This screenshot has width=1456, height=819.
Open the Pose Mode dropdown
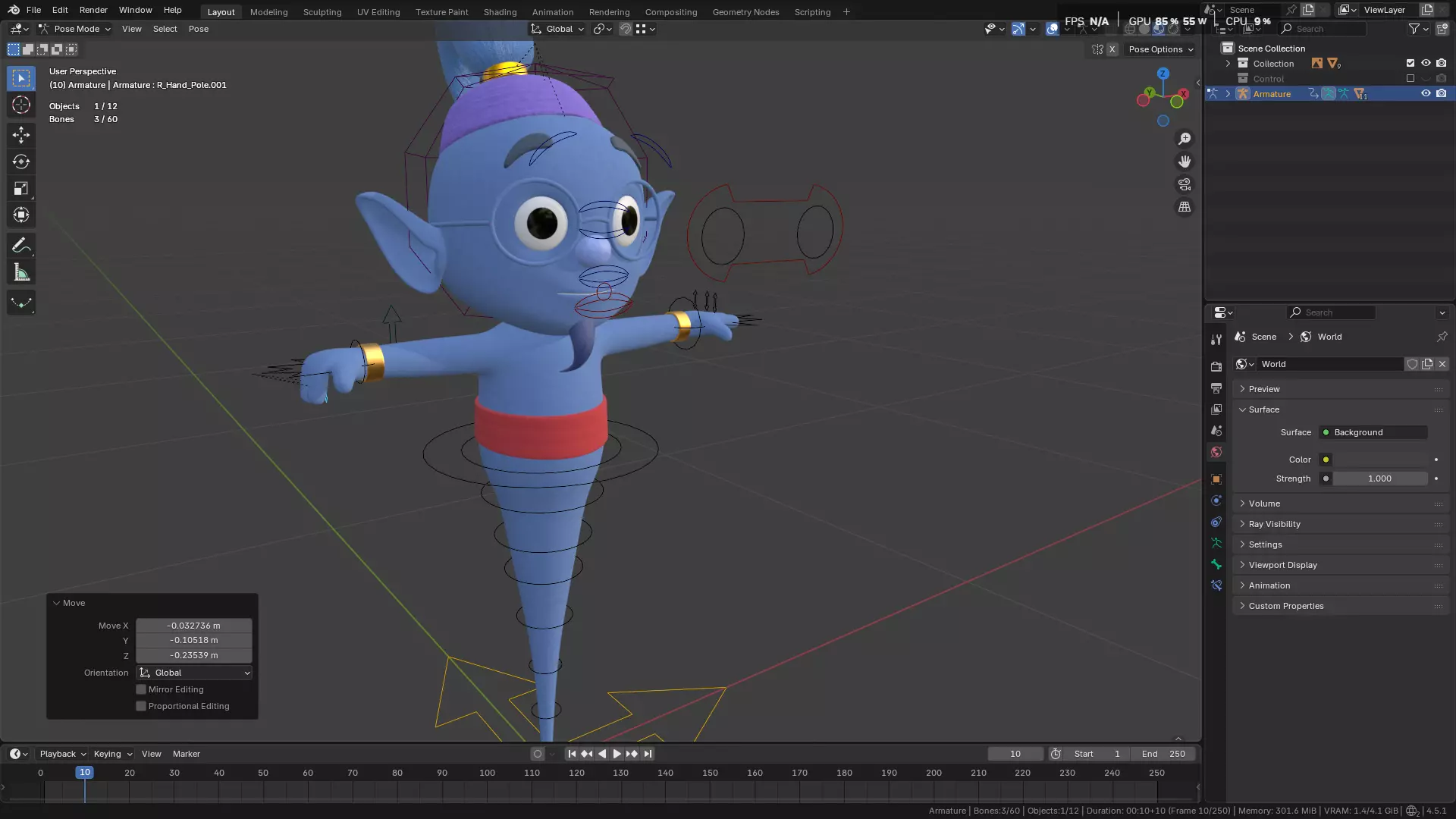pyautogui.click(x=74, y=29)
